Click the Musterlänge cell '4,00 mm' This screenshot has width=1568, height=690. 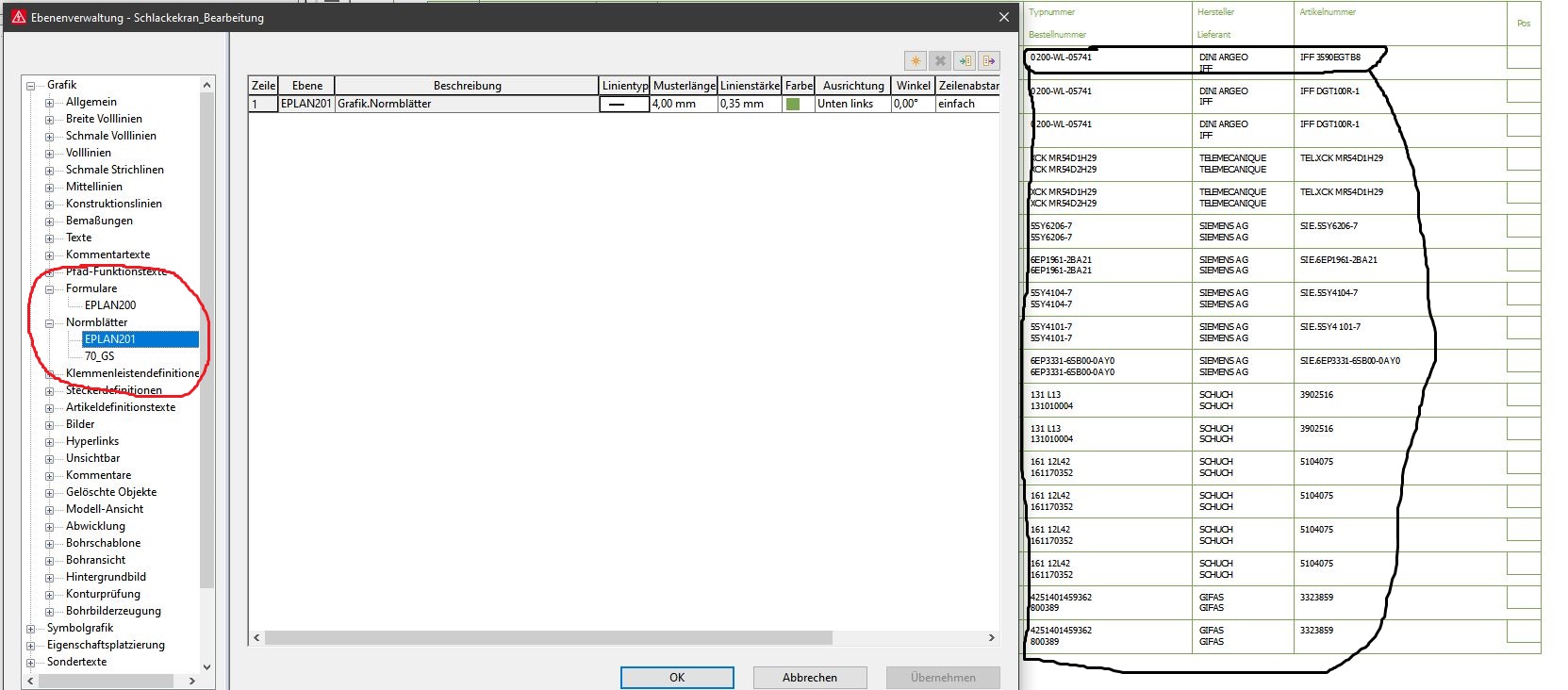pyautogui.click(x=684, y=104)
